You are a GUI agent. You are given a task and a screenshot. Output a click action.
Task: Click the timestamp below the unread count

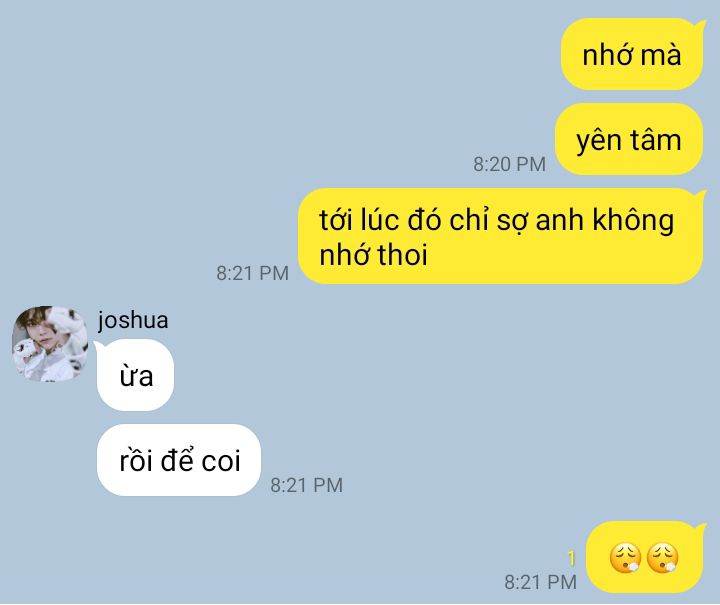coord(540,582)
